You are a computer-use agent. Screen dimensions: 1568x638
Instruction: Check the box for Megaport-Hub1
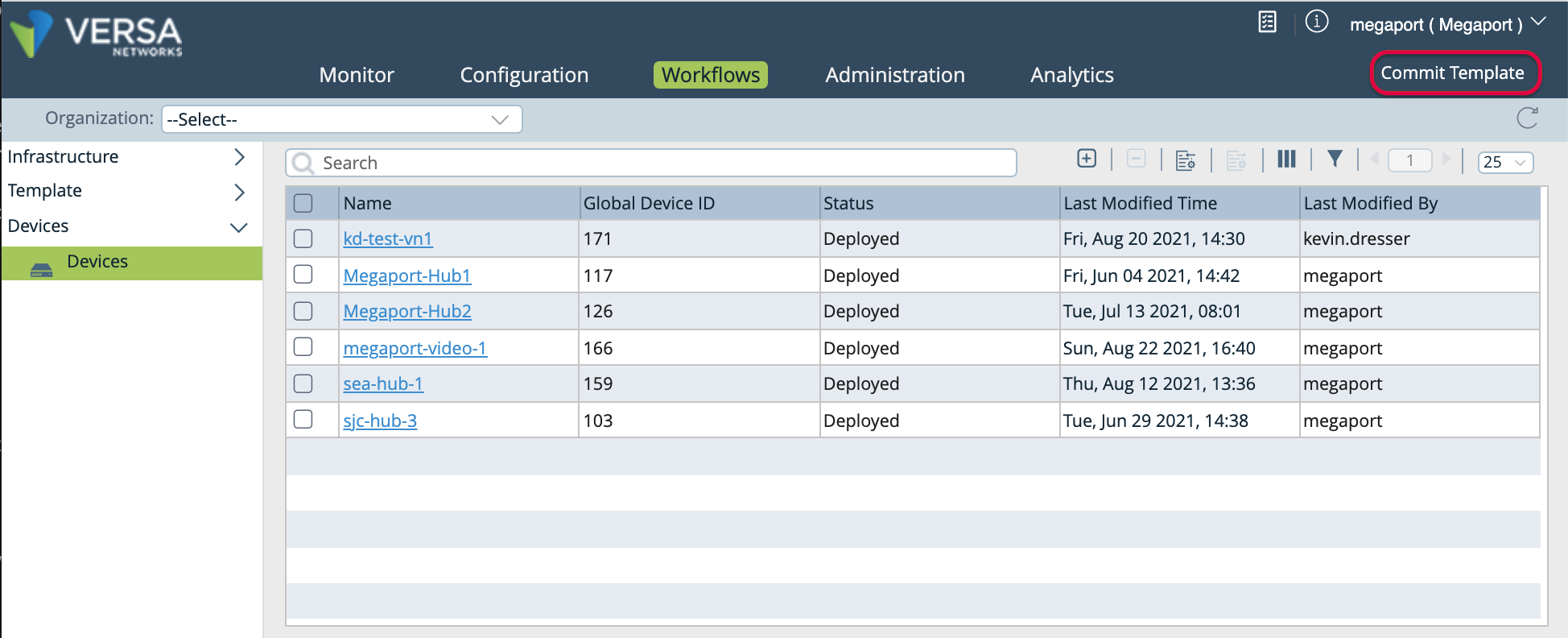click(x=303, y=275)
